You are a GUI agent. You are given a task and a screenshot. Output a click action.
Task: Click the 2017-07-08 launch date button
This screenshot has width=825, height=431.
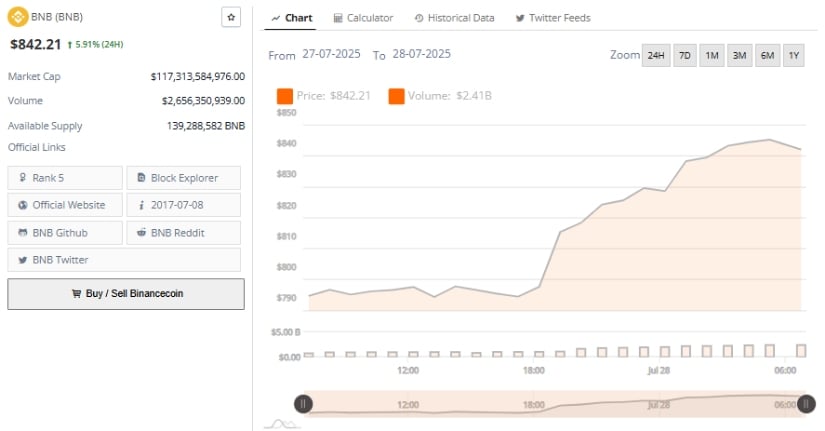tap(184, 205)
